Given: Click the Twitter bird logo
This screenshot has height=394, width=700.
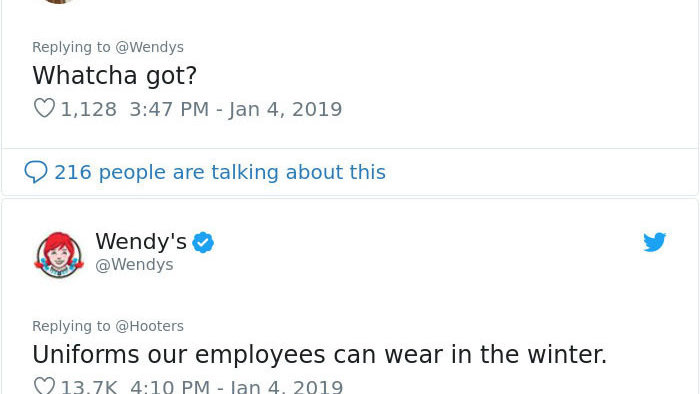Looking at the screenshot, I should (654, 242).
